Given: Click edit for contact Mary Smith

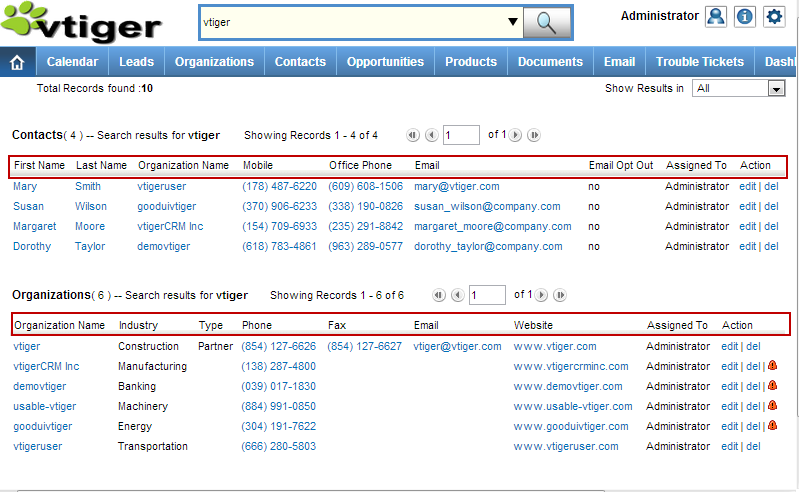Looking at the screenshot, I should click(748, 186).
